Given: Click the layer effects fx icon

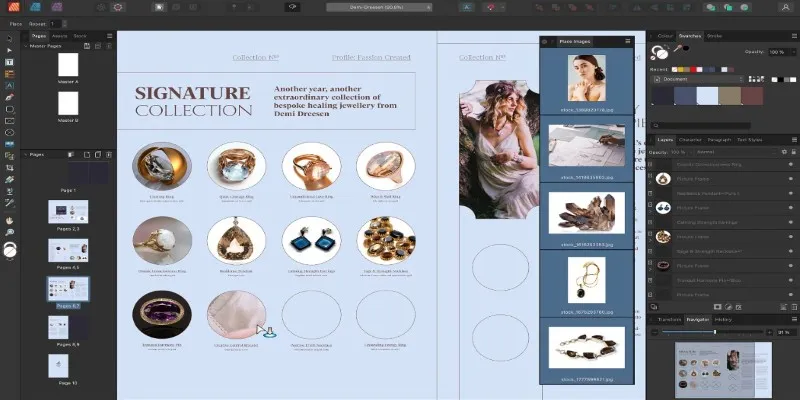Looking at the screenshot, I should pyautogui.click(x=738, y=307).
